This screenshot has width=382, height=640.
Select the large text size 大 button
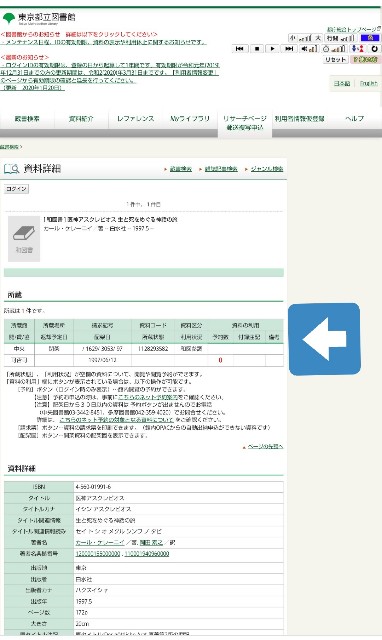[x=318, y=38]
